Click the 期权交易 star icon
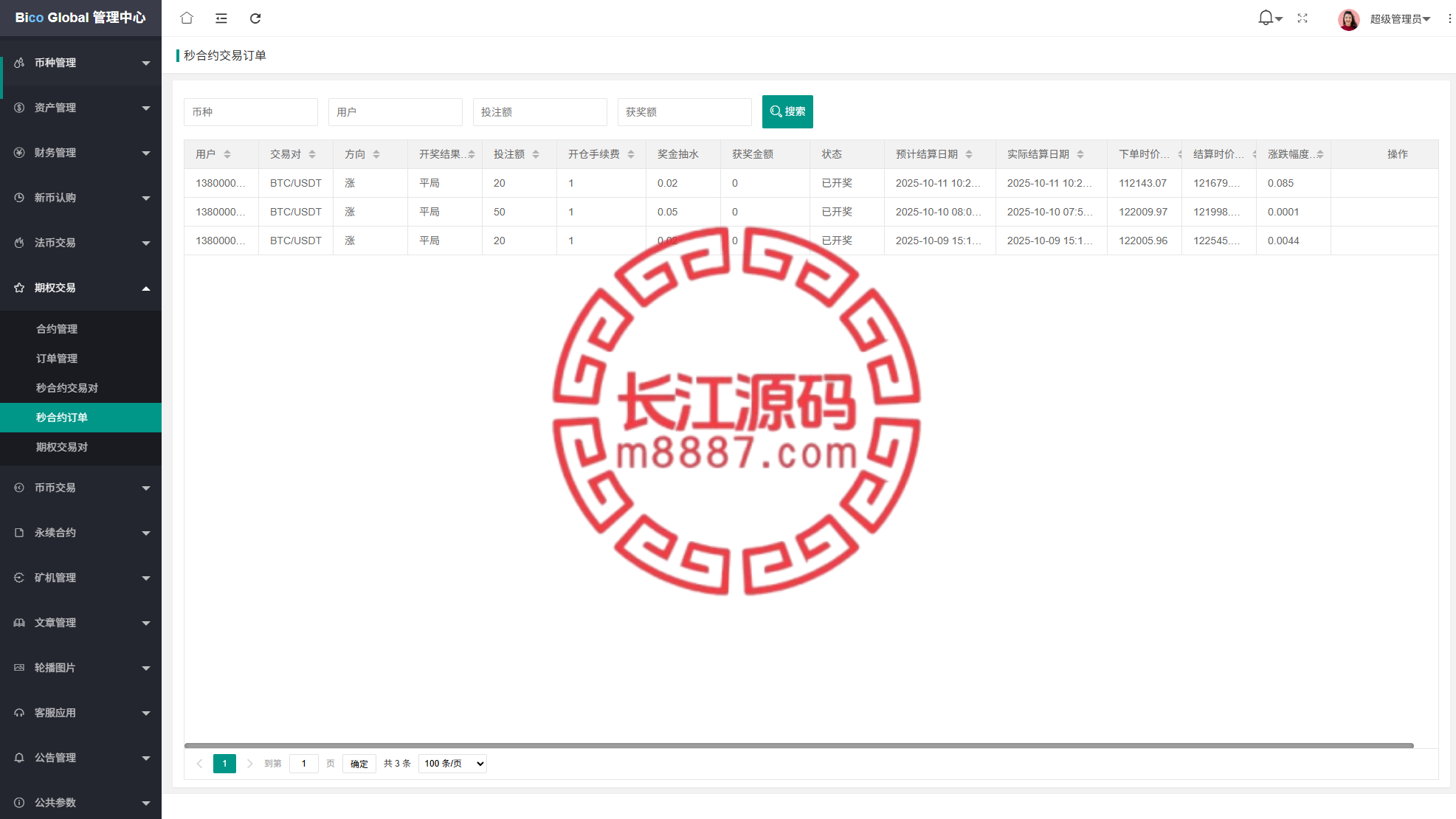The width and height of the screenshot is (1456, 819). 19,288
